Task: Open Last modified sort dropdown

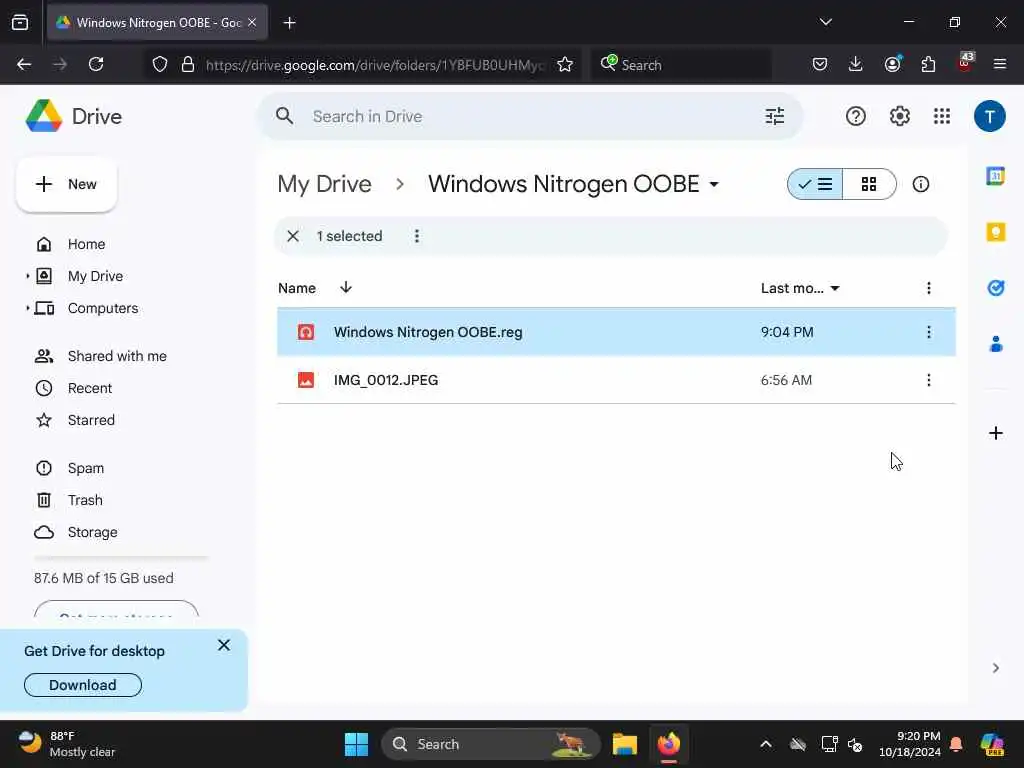Action: [835, 288]
